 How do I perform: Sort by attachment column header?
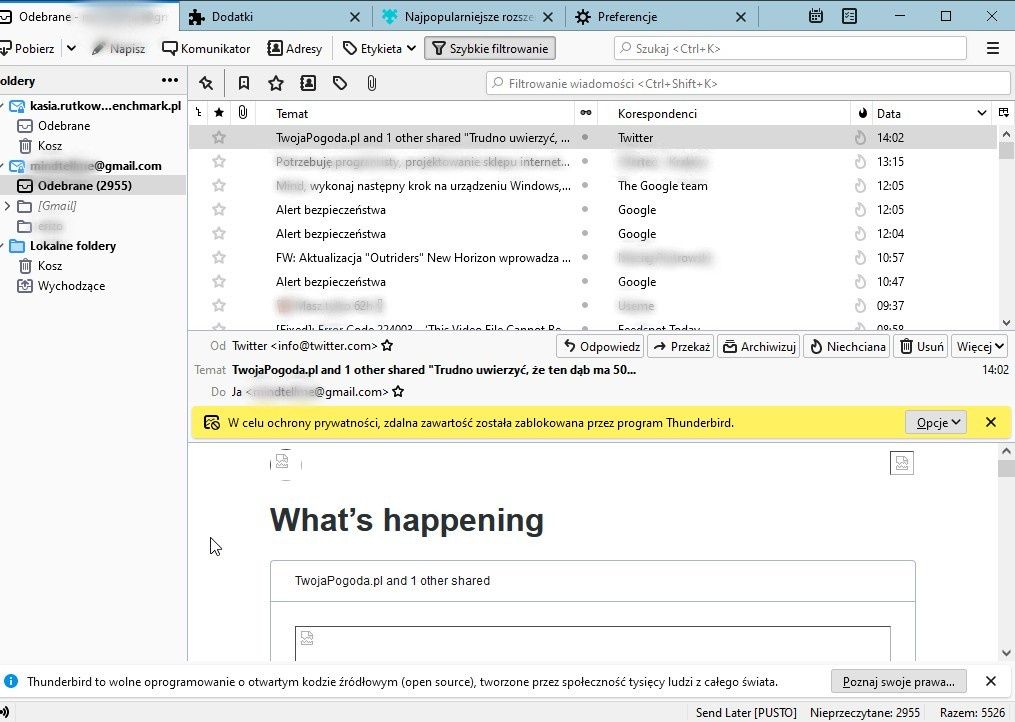coord(243,113)
